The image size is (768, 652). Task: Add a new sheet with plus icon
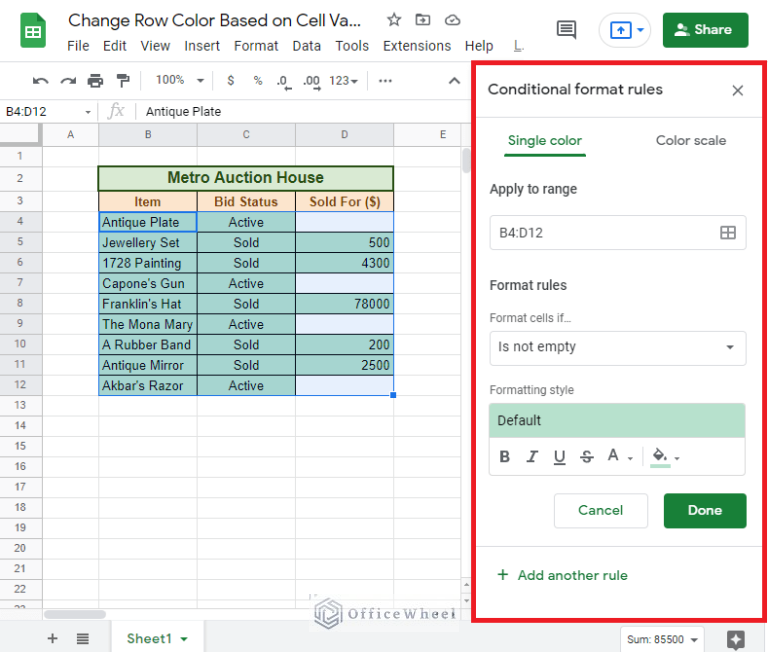click(52, 638)
